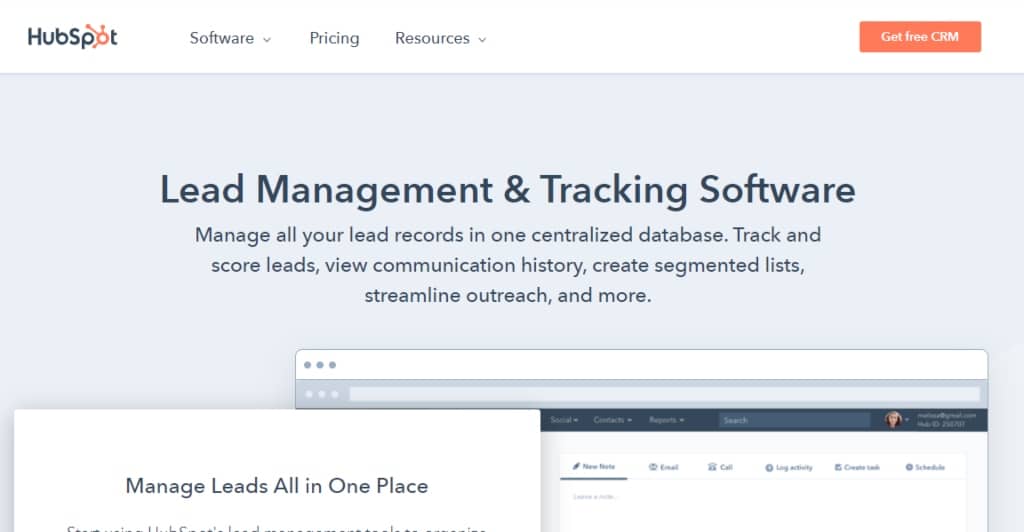This screenshot has height=532, width=1024.
Task: Open the Pricing page
Action: 334,39
